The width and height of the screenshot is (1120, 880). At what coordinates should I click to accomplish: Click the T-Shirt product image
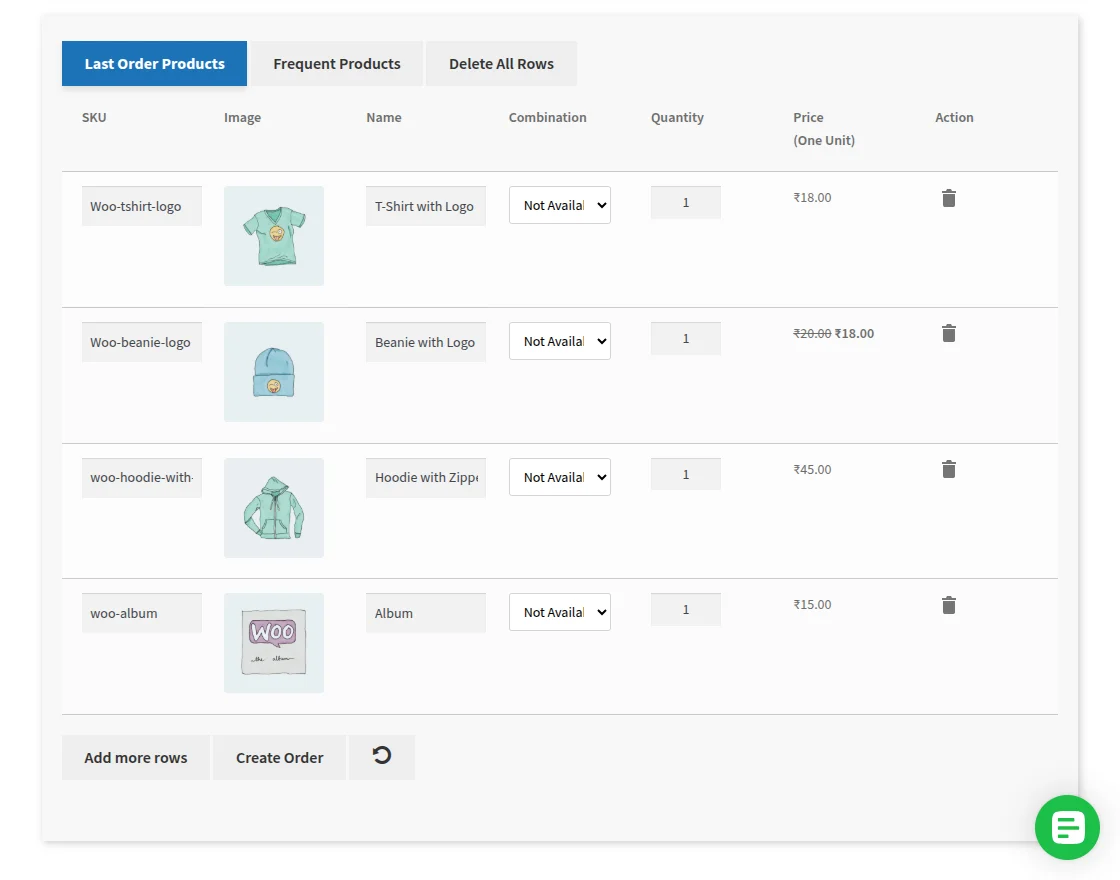coord(273,235)
